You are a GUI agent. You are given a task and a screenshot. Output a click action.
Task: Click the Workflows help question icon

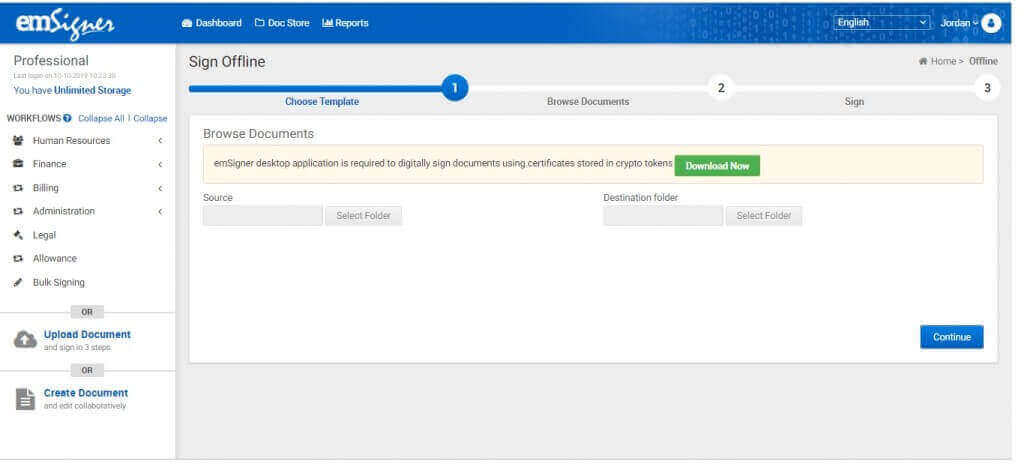click(x=67, y=118)
